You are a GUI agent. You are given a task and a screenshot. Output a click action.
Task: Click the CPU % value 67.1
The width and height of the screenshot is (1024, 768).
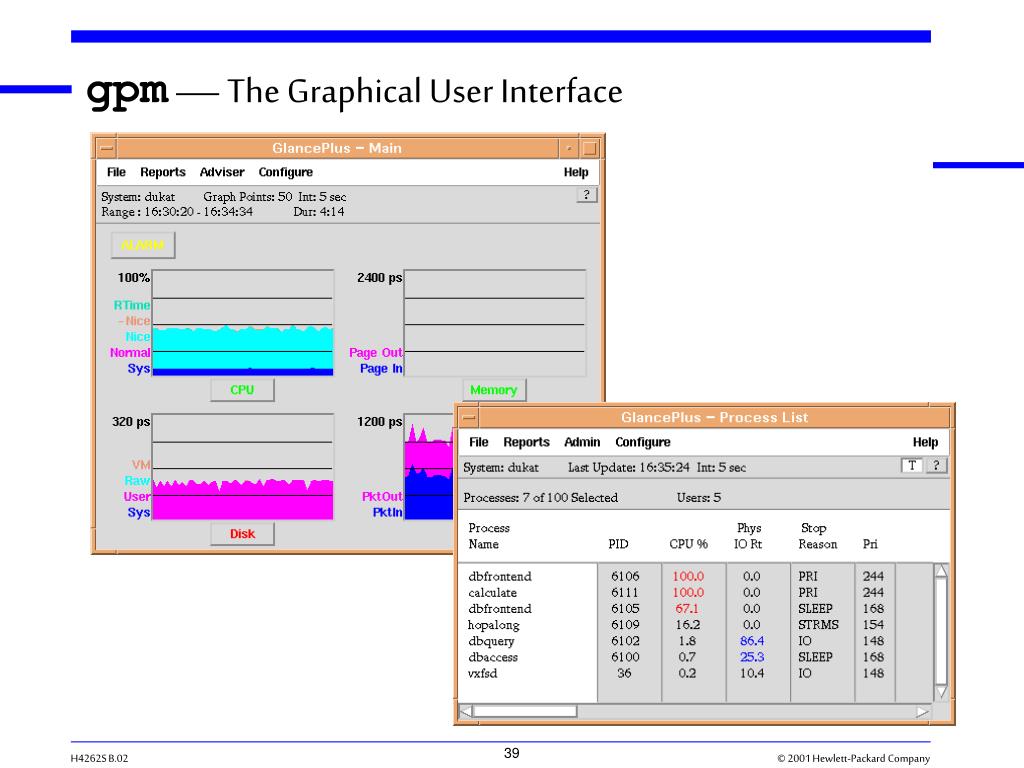(687, 609)
